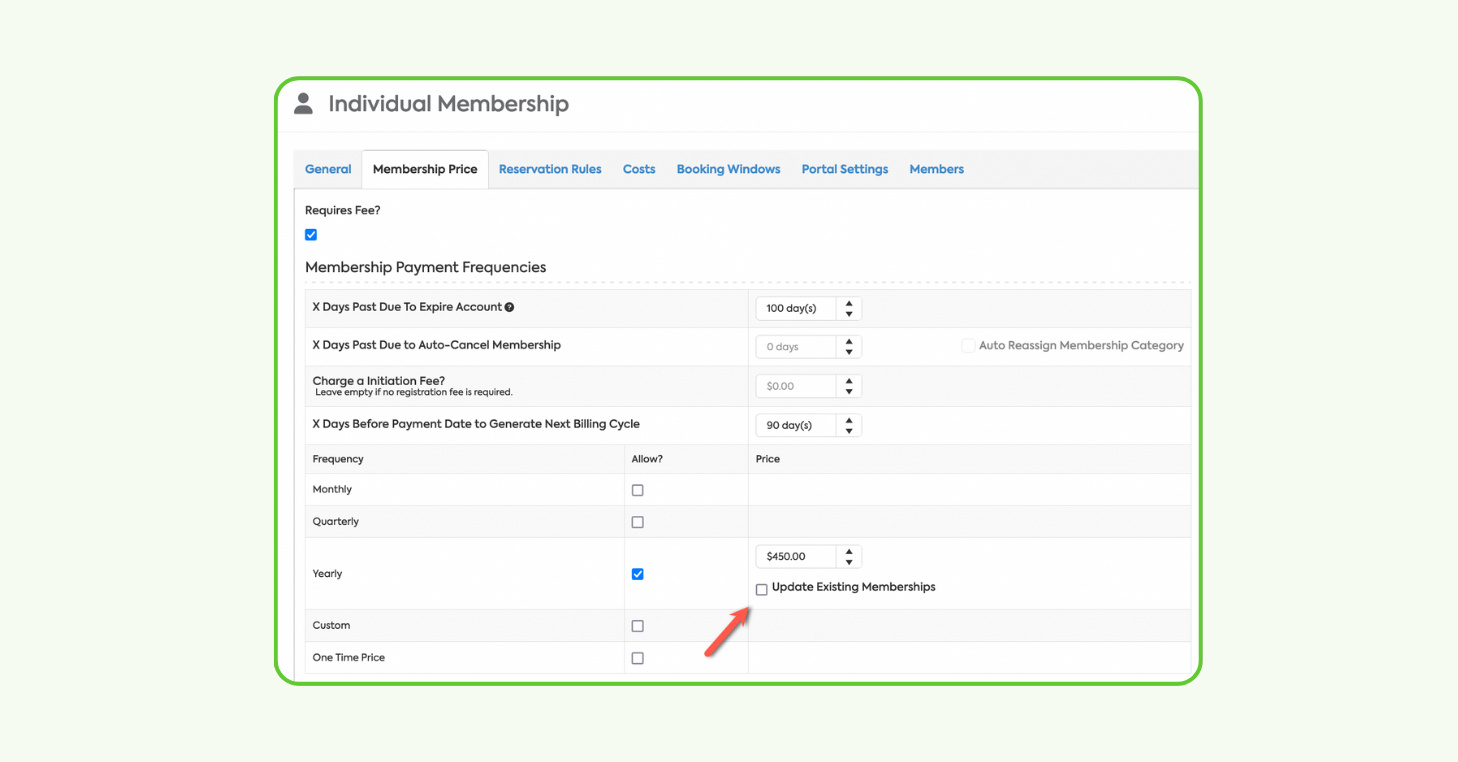
Task: Open the Portal Settings tab
Action: click(844, 168)
